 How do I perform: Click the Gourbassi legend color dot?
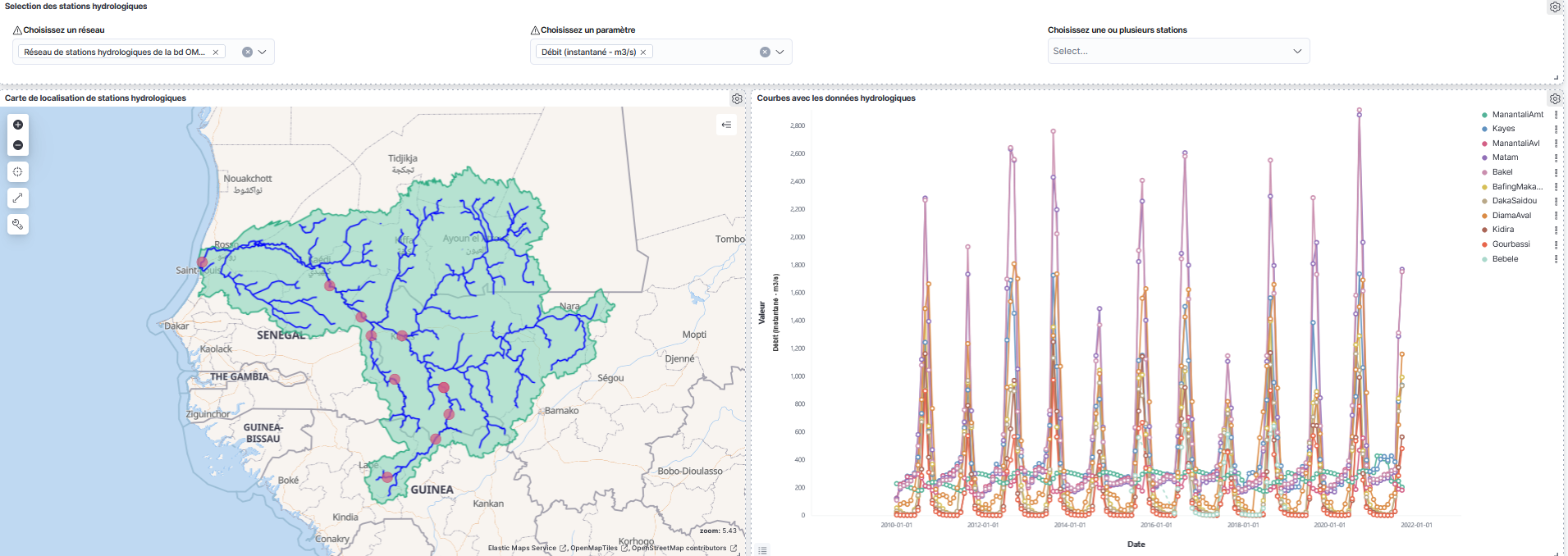(x=1484, y=244)
